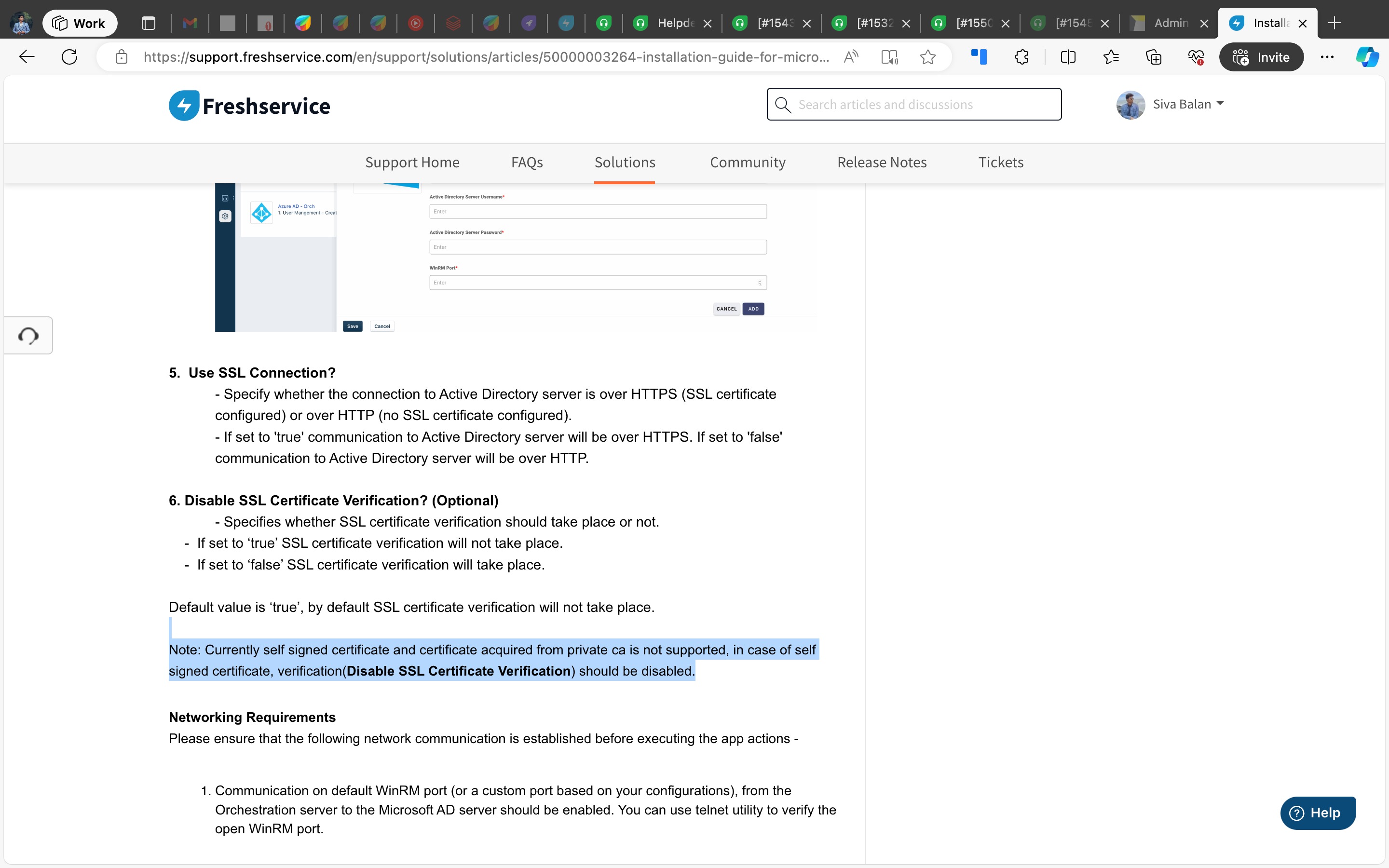Go to Support Home
Screen dimensions: 1389x868
pyautogui.click(x=412, y=163)
